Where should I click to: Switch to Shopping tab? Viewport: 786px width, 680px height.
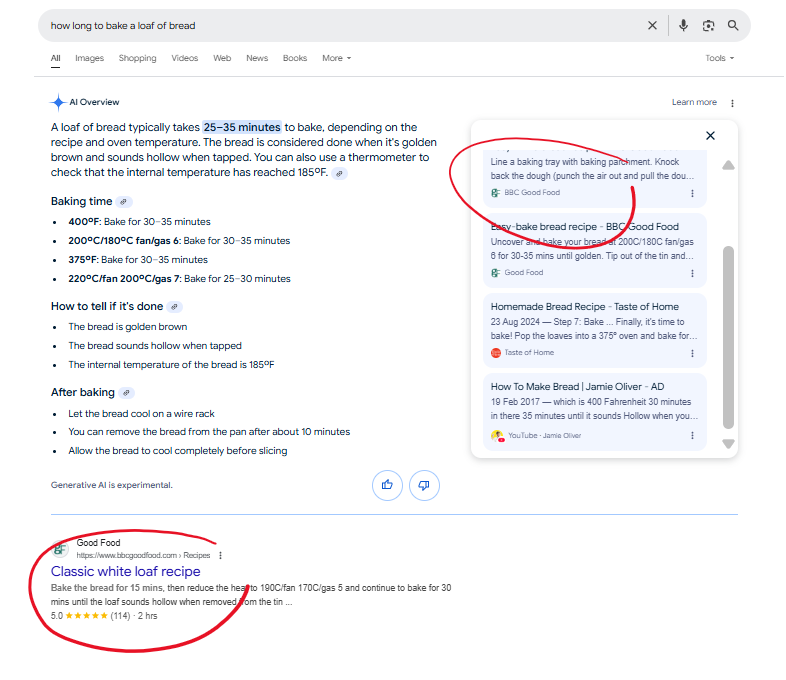tap(137, 58)
